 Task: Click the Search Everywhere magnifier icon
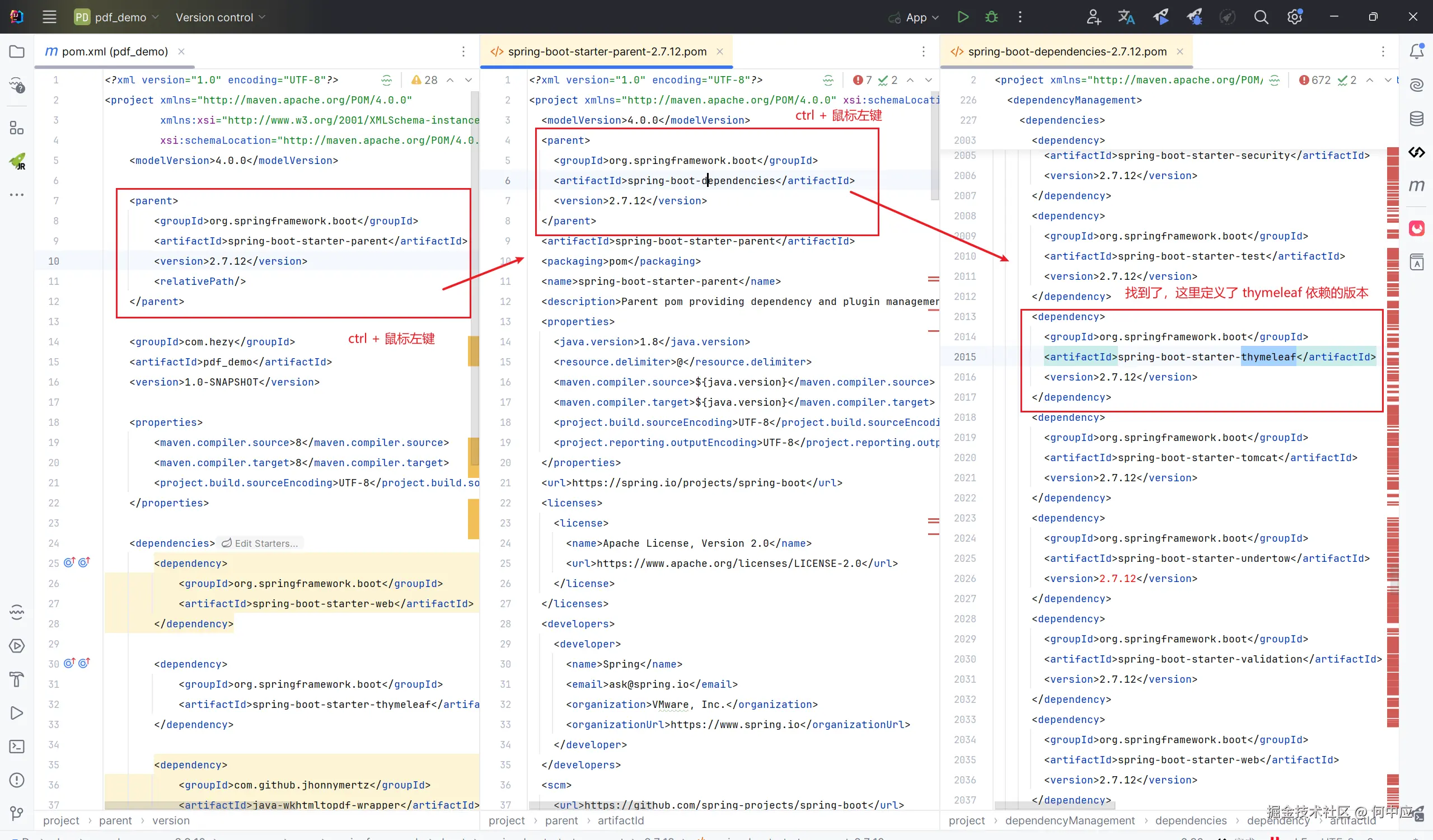(x=1261, y=17)
